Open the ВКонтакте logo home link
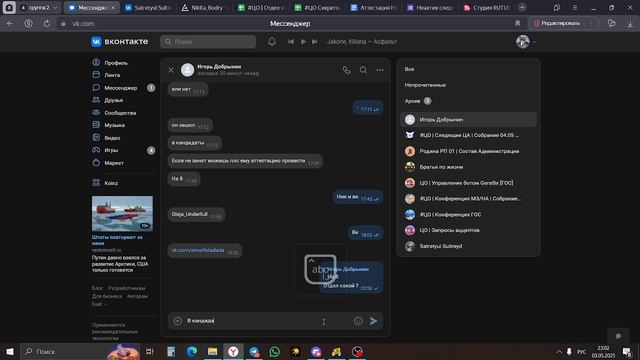640x360 pixels. 120,42
